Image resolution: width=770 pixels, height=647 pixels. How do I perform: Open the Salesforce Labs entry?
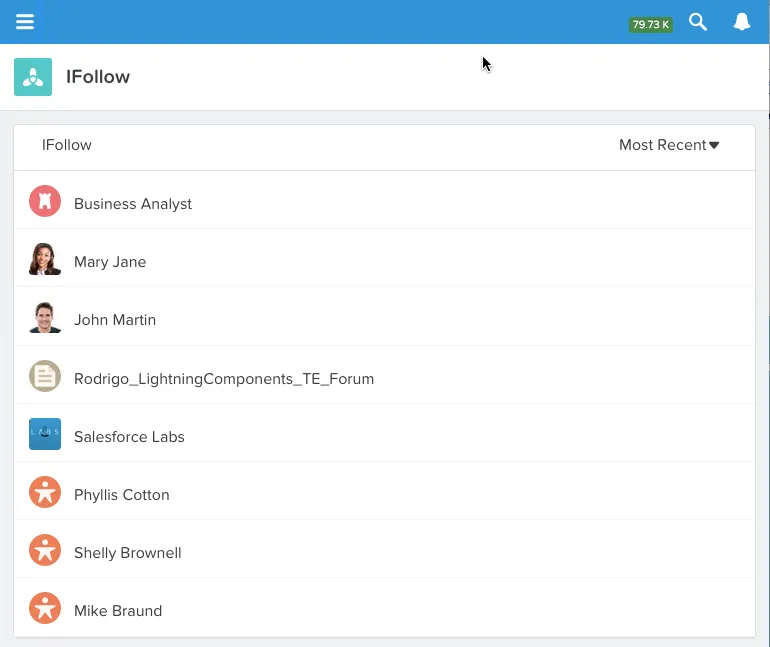click(129, 437)
